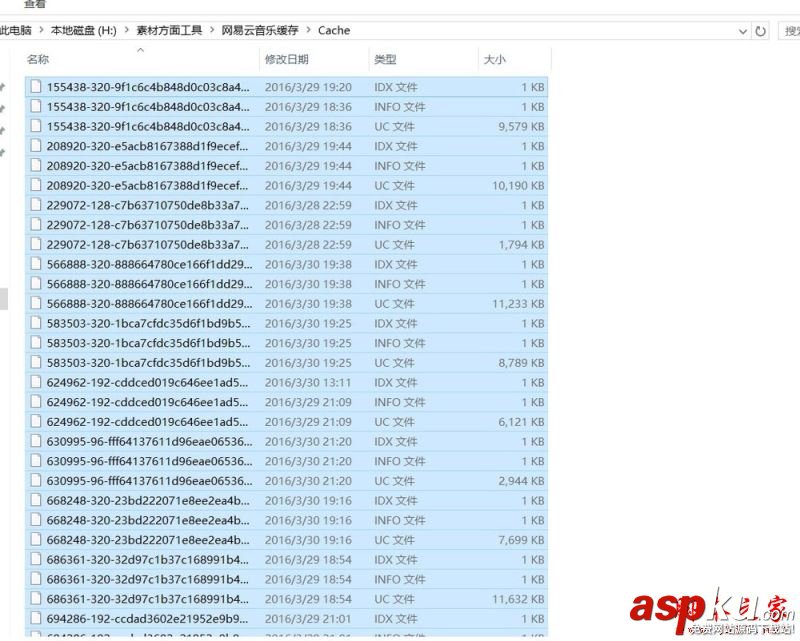This screenshot has width=800, height=641.
Task: Expand chevron after 此电脑 breadcrumb
Action: click(41, 31)
